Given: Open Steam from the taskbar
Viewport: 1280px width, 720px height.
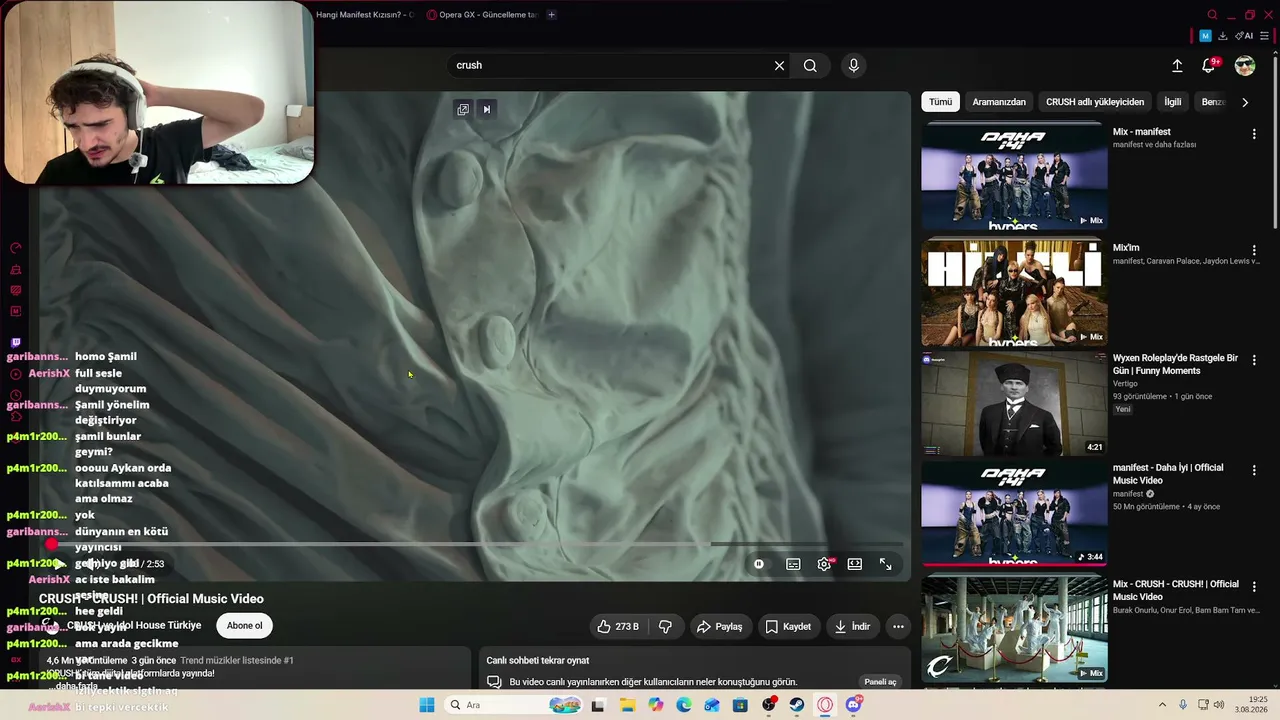Looking at the screenshot, I should [x=797, y=705].
